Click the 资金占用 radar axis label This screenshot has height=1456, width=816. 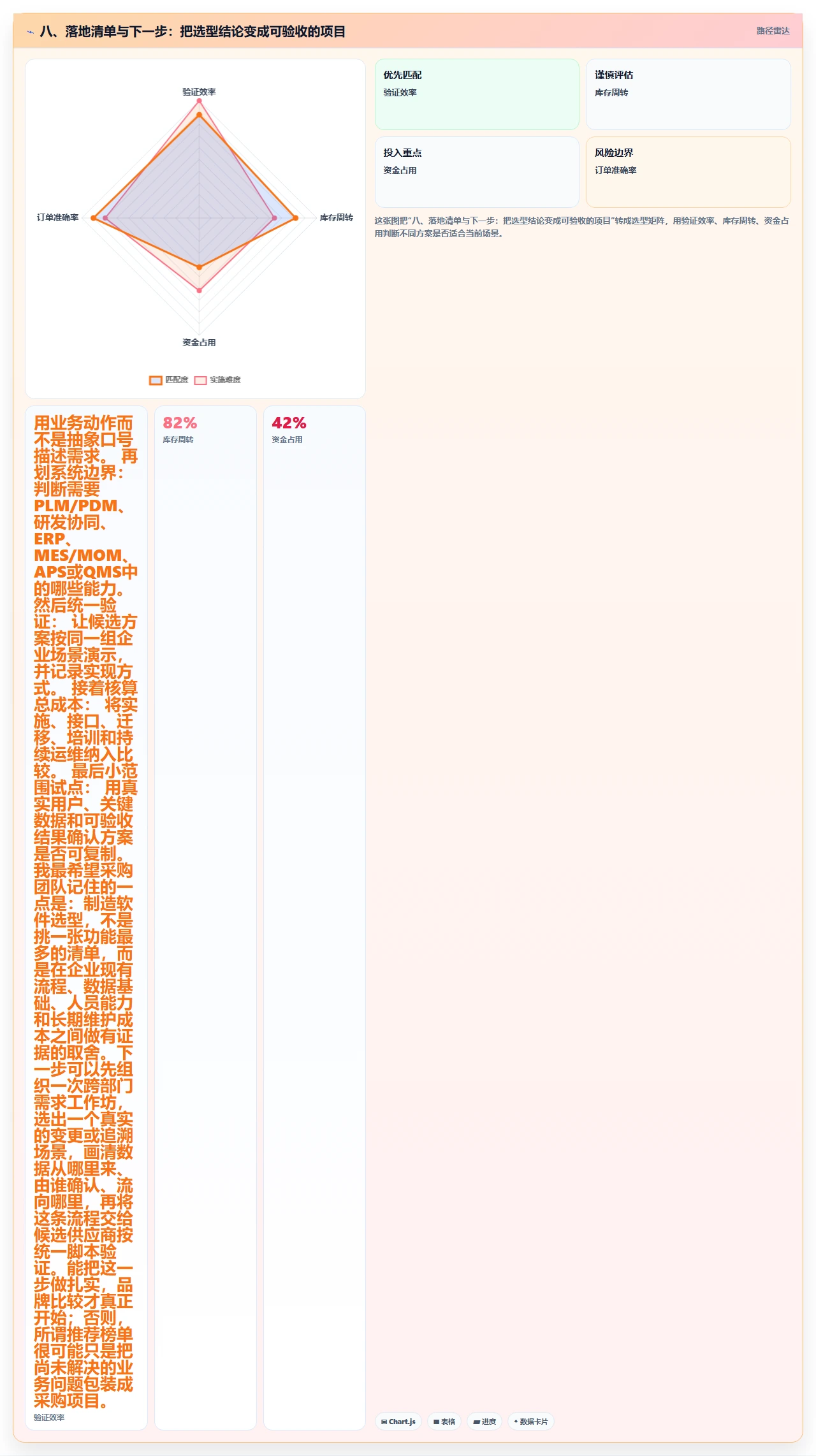pyautogui.click(x=199, y=342)
